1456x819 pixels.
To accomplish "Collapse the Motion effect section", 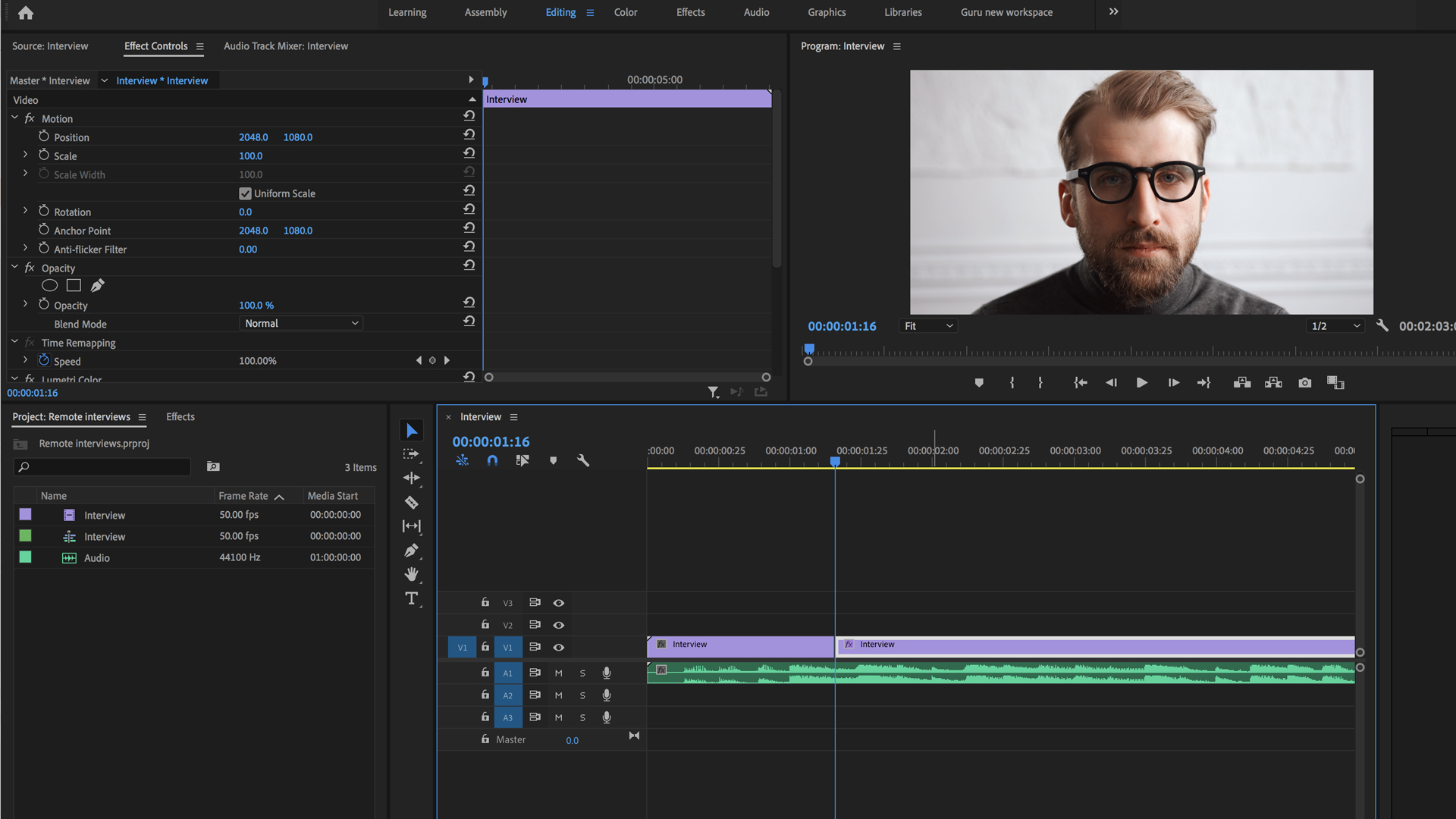I will pyautogui.click(x=14, y=118).
